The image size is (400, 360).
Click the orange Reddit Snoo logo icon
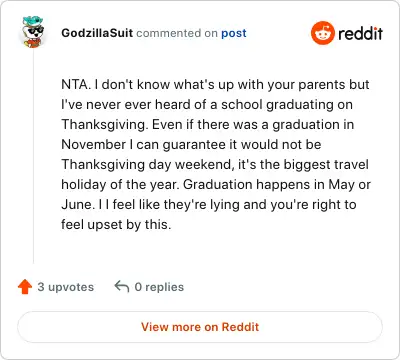(323, 33)
